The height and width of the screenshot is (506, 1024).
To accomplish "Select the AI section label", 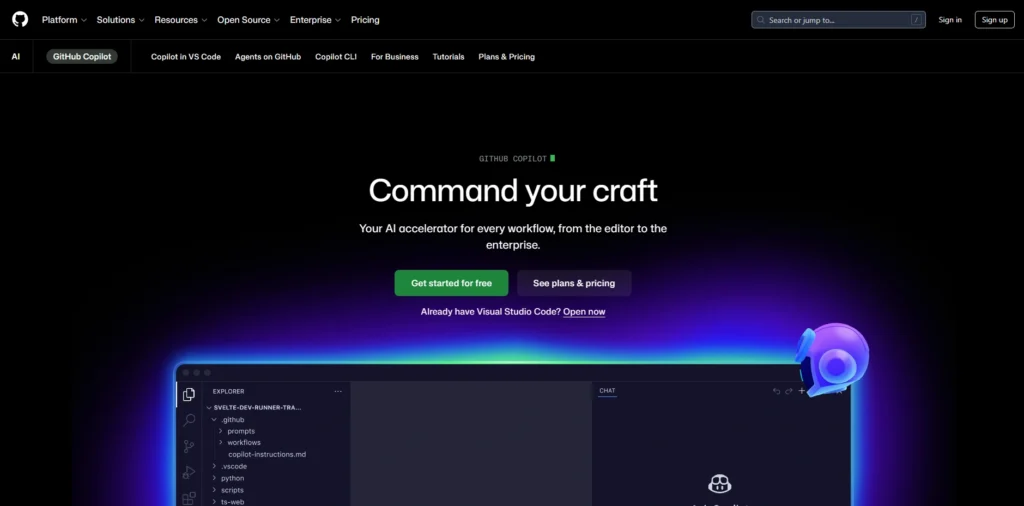I will click(x=16, y=57).
